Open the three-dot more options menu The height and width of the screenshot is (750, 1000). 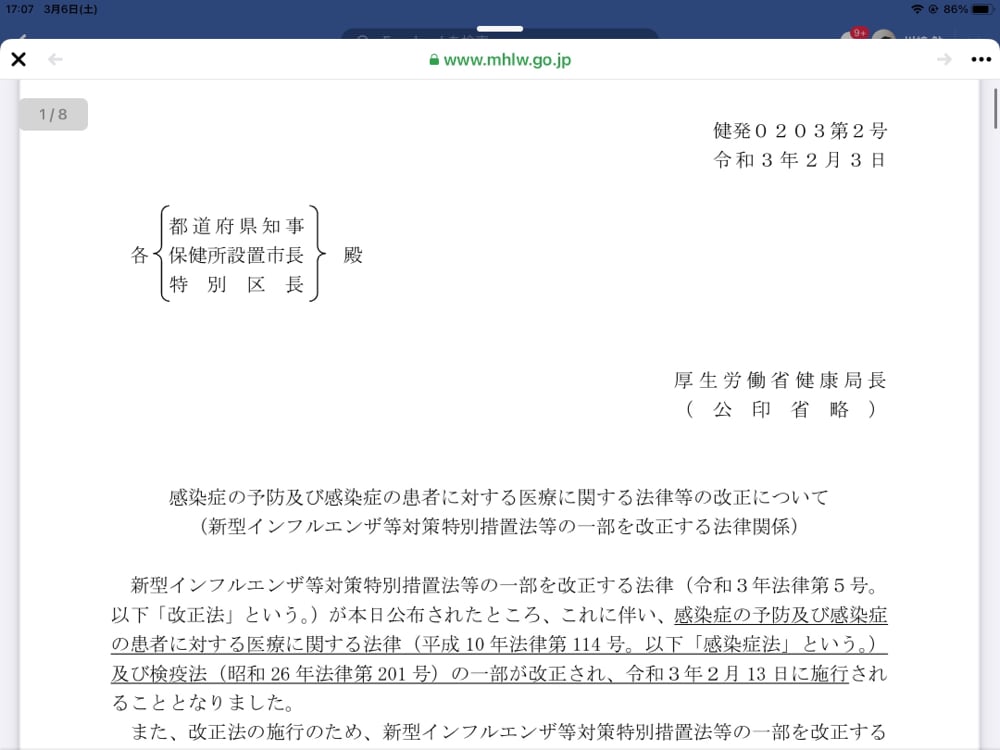981,59
